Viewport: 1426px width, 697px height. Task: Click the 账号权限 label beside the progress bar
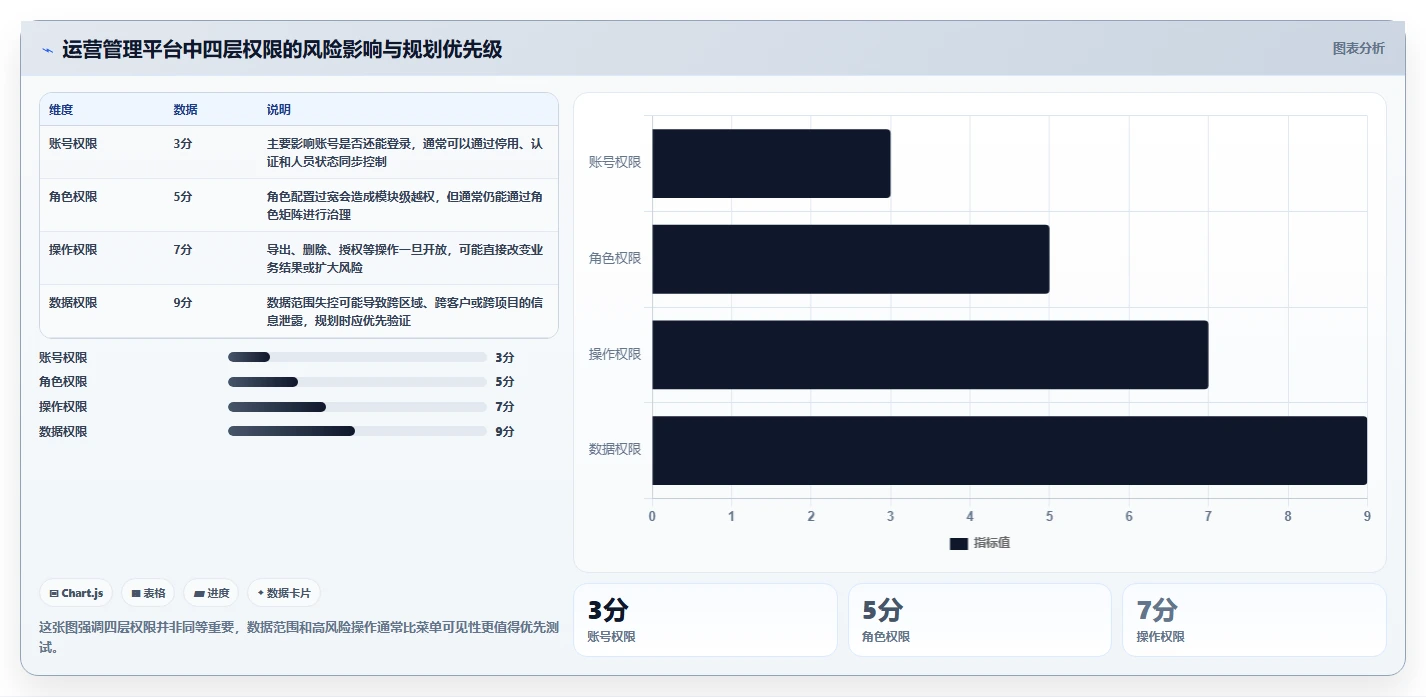click(x=63, y=357)
